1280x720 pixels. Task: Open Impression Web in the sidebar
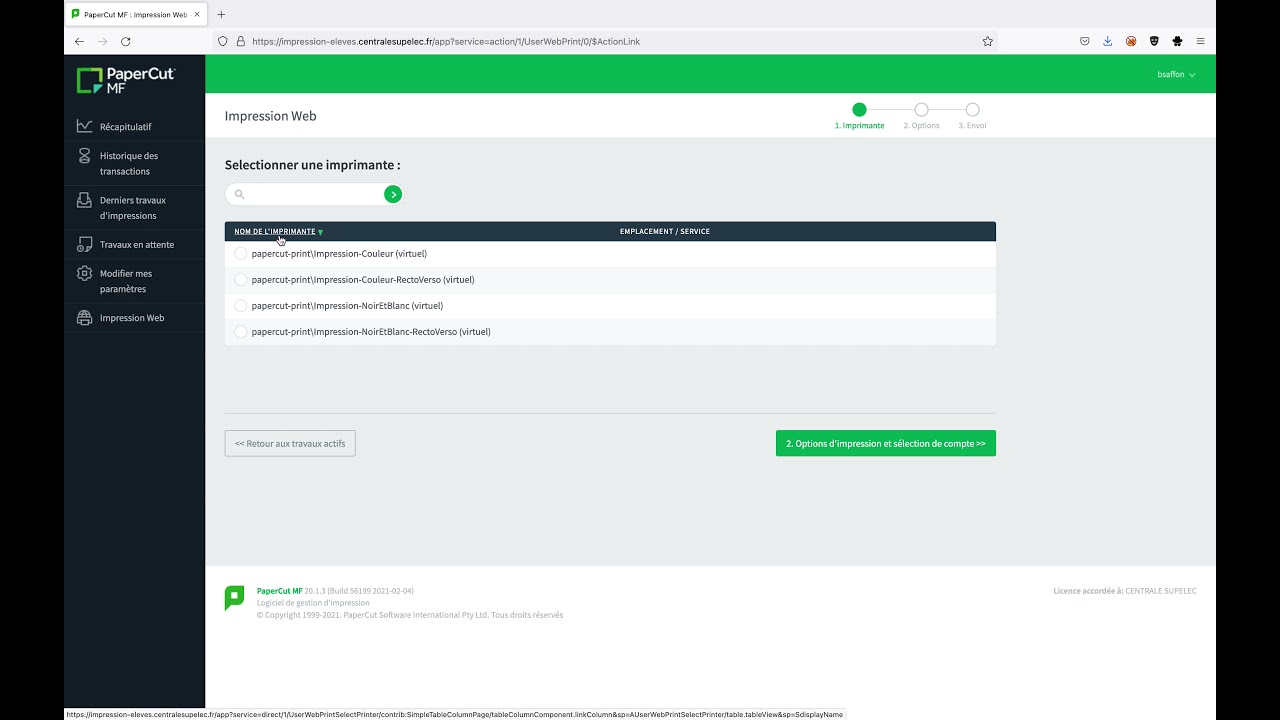pos(134,318)
